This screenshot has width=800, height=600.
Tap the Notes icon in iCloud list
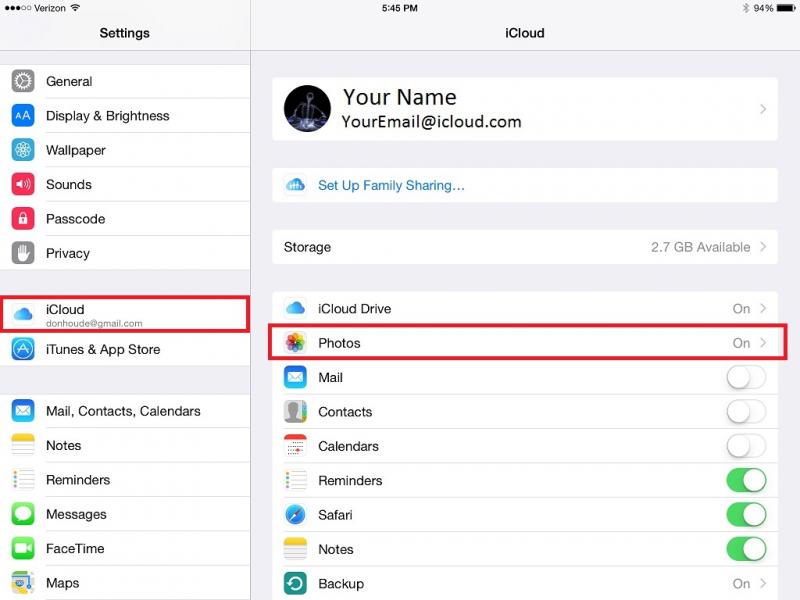[295, 549]
